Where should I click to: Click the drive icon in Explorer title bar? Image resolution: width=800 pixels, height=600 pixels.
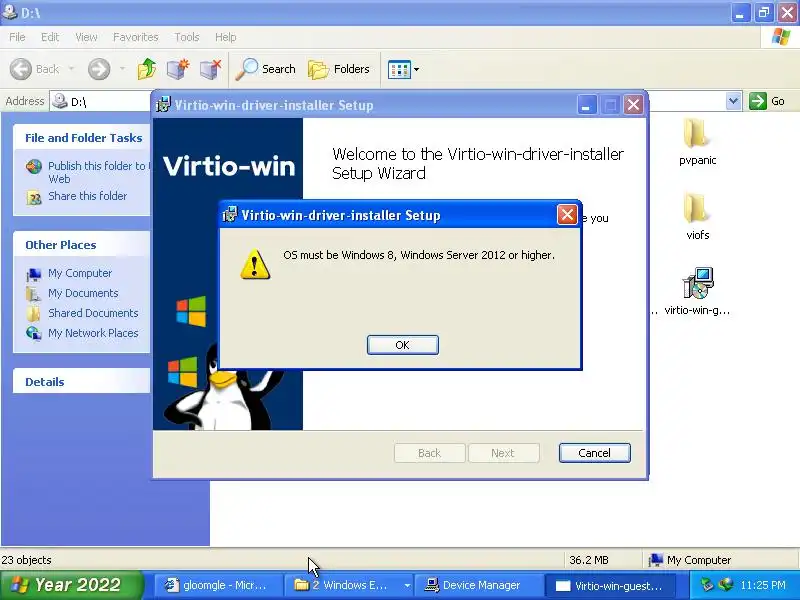click(9, 11)
